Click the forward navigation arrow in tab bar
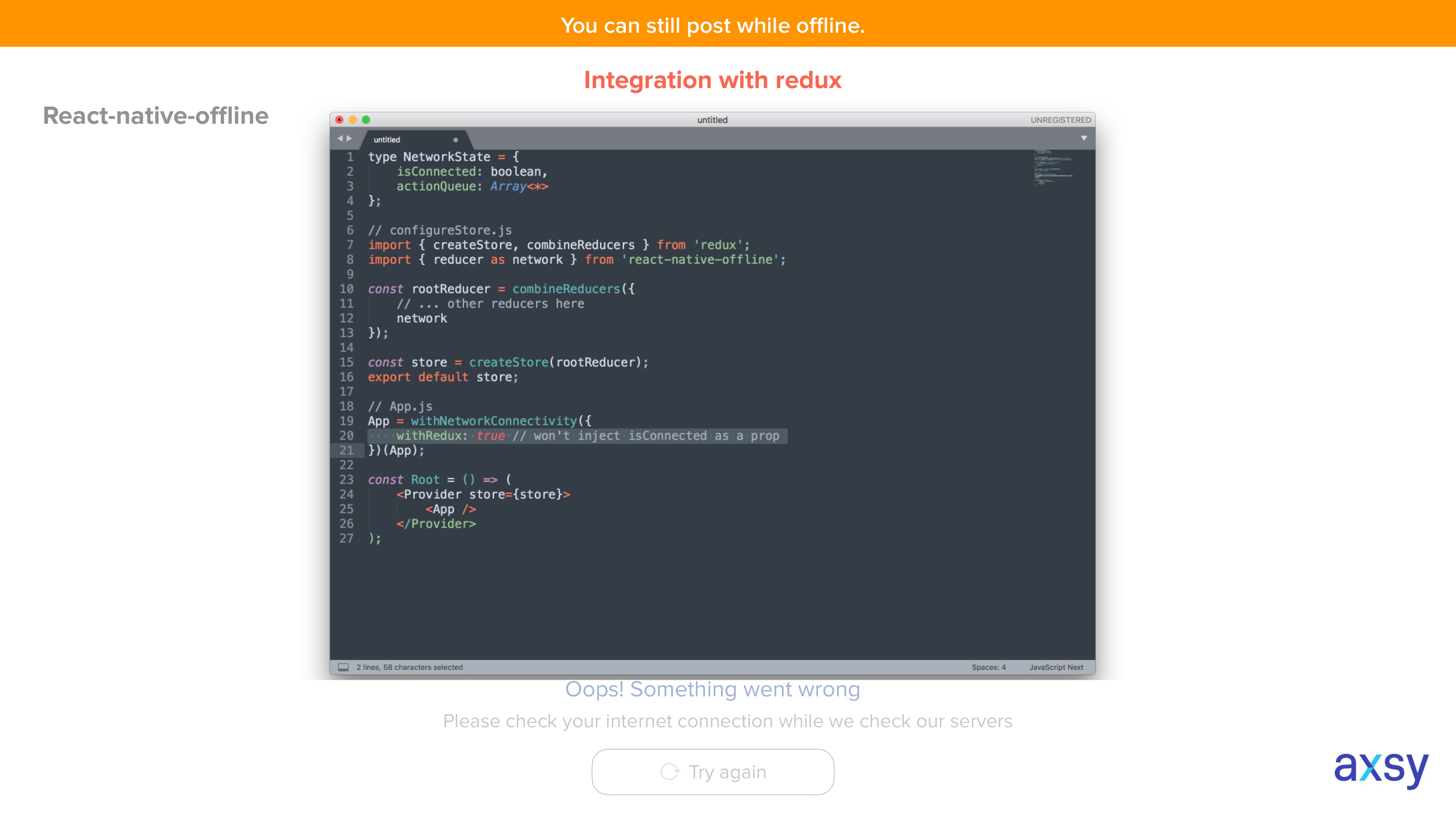Viewport: 1456px width, 819px height. pos(349,138)
